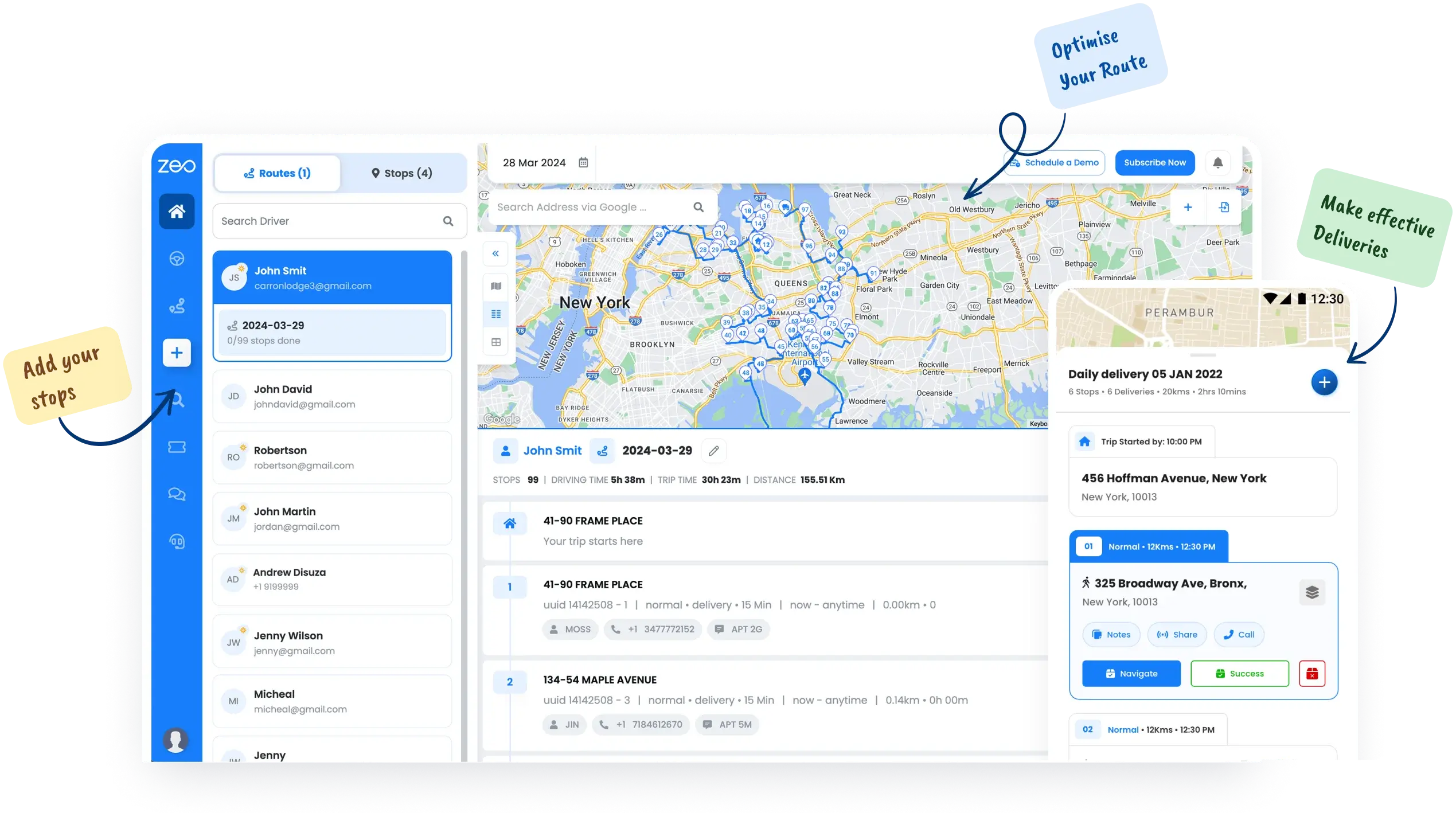Image resolution: width=1456 pixels, height=813 pixels.
Task: Click the layers stack icon on Broadway stop
Action: (x=1312, y=592)
